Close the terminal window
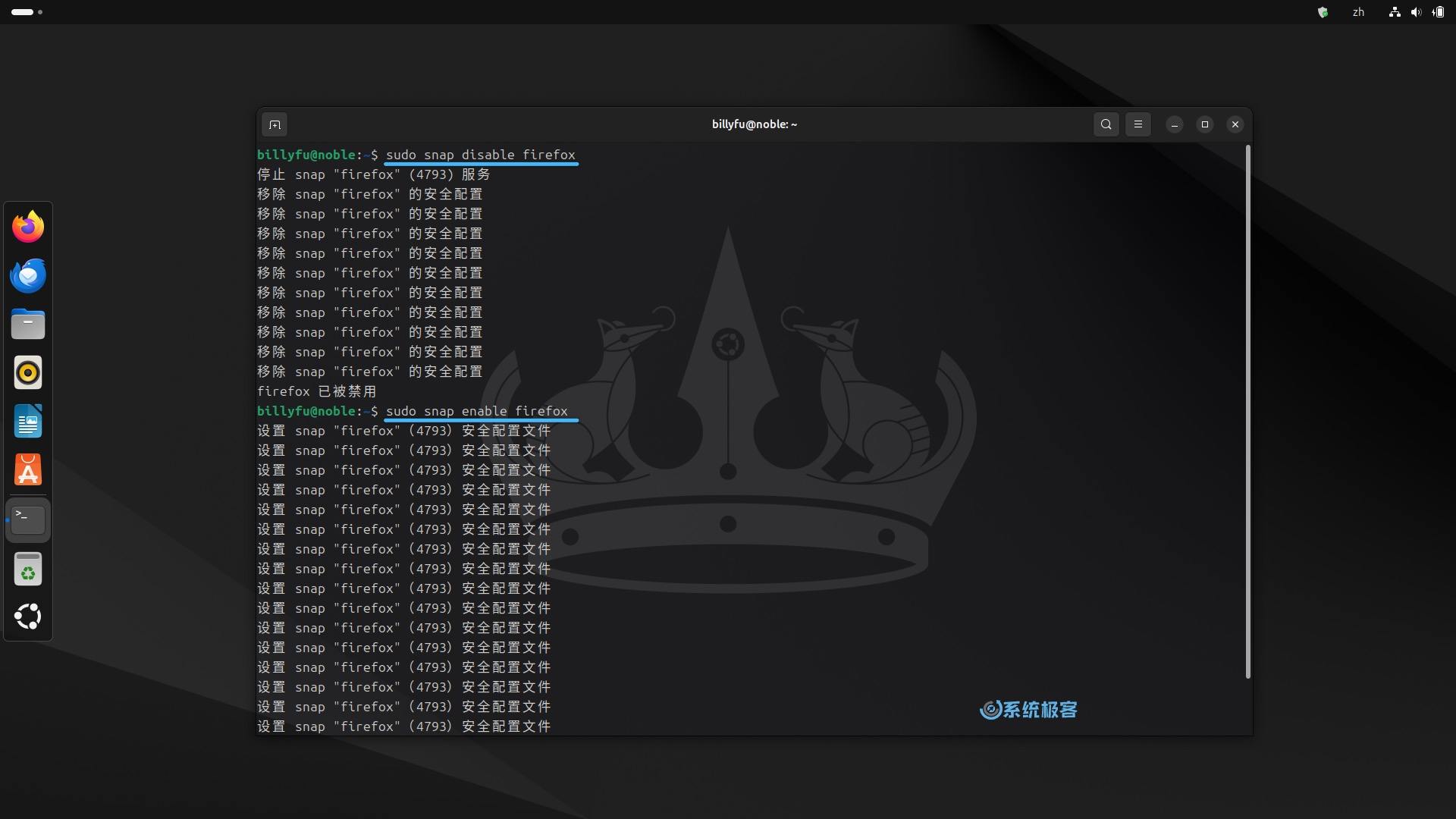1456x819 pixels. point(1235,124)
